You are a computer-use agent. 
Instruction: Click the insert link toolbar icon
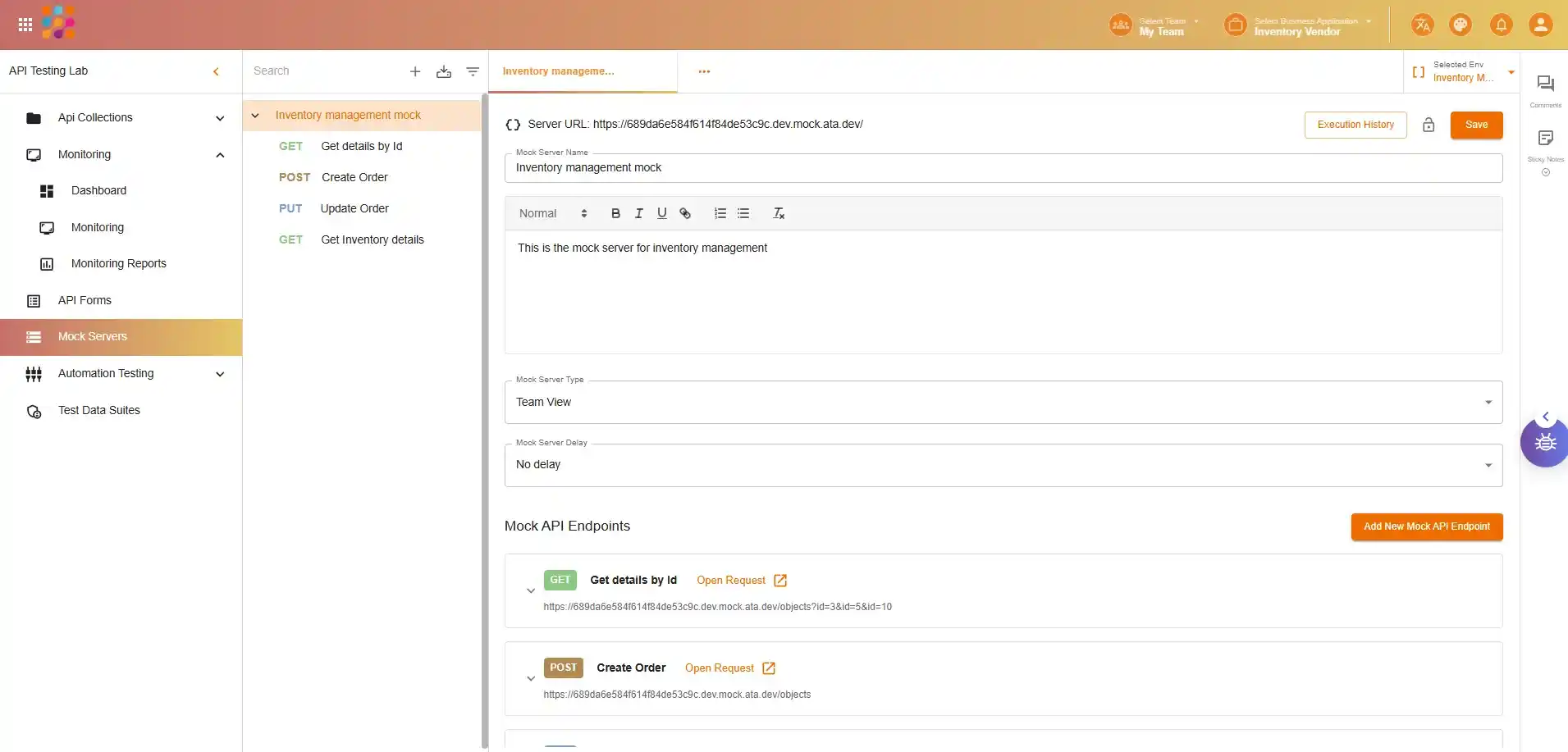[685, 213]
